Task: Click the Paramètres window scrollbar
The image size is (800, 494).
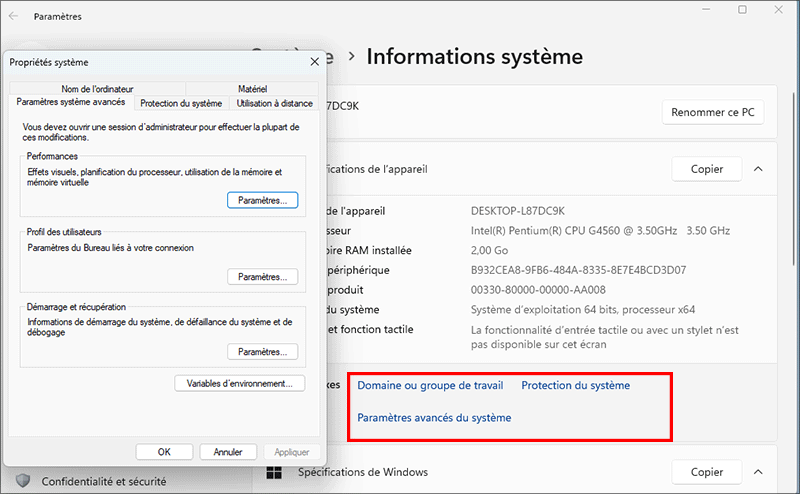Action: (793, 179)
